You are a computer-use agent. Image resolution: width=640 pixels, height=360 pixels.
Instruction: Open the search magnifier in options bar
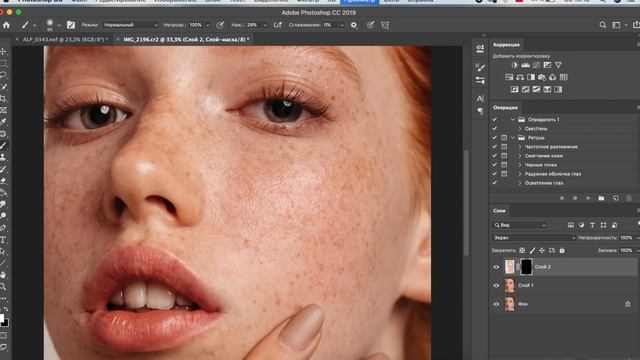tap(602, 25)
